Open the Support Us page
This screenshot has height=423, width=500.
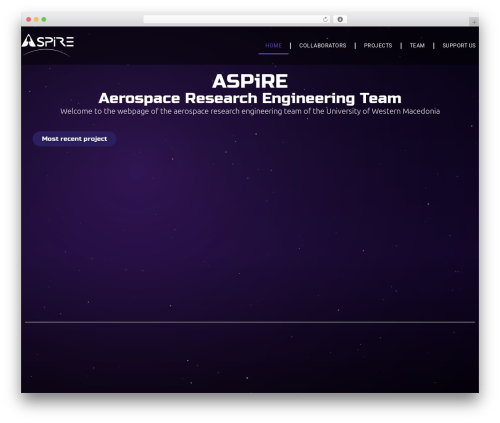(459, 46)
